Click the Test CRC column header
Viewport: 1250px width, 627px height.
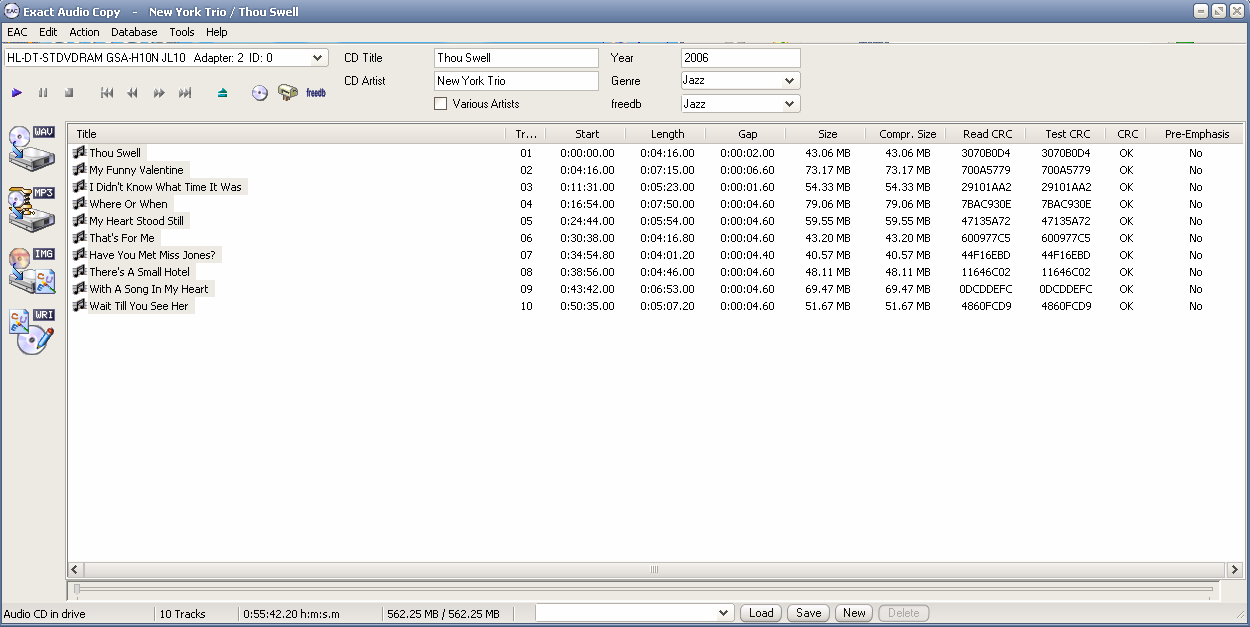click(x=1067, y=134)
